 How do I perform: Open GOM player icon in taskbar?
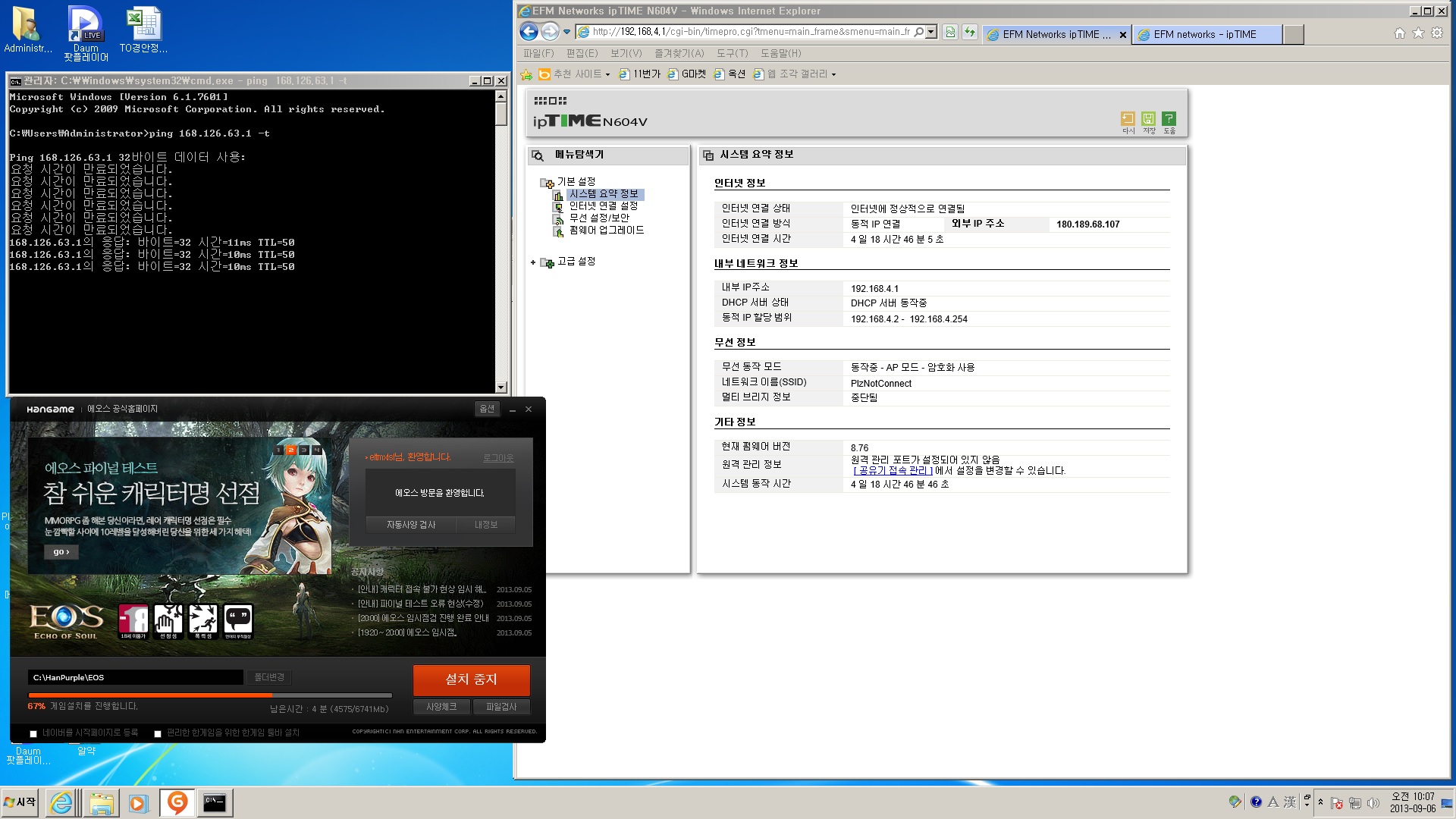click(x=177, y=803)
